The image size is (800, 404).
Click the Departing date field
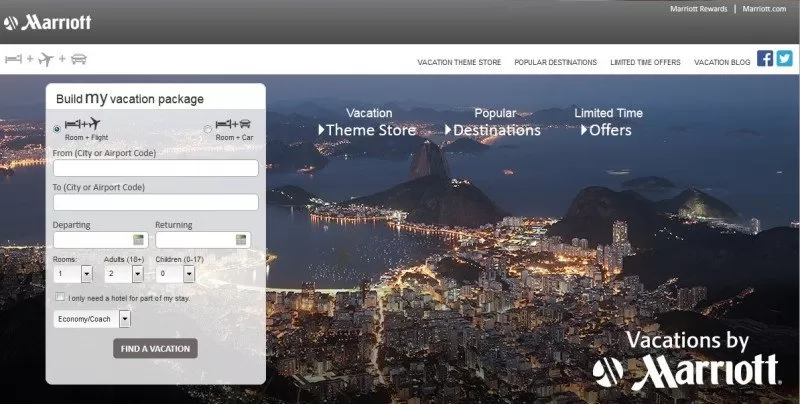point(101,240)
